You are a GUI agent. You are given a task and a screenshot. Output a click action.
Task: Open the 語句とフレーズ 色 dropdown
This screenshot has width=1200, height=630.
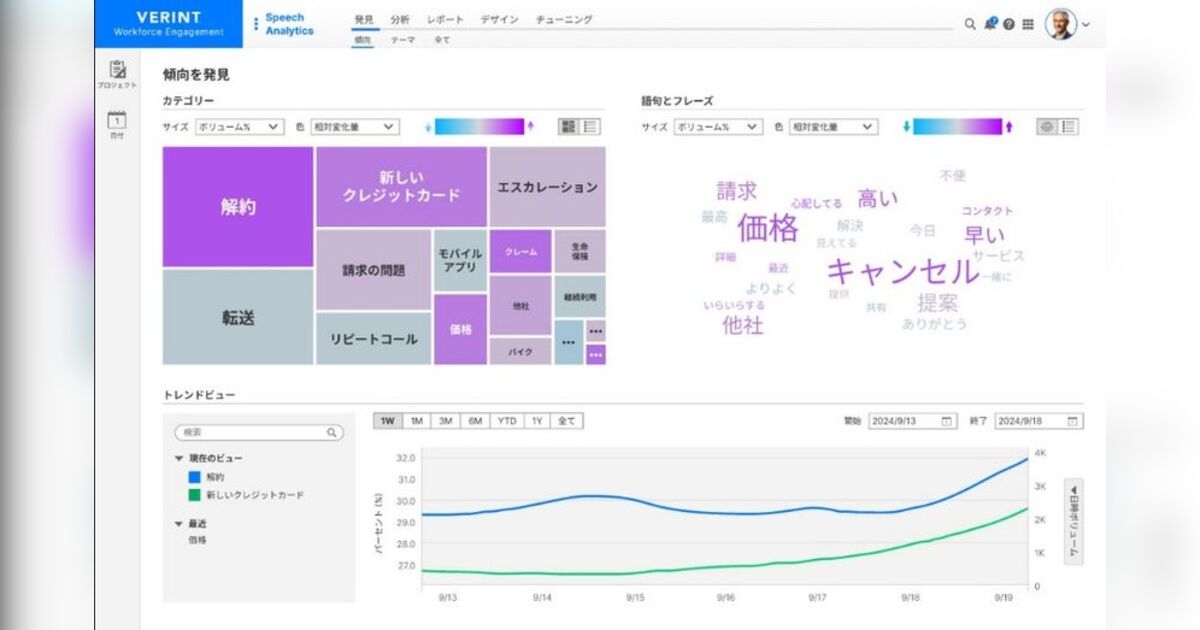tap(832, 127)
